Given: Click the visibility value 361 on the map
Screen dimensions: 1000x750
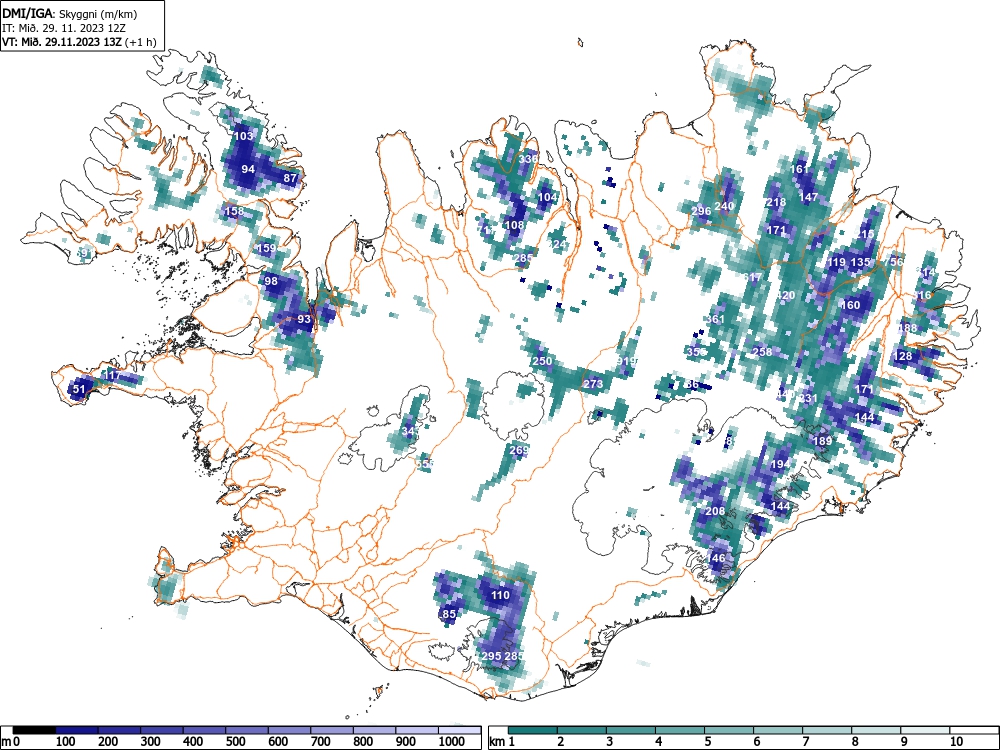Looking at the screenshot, I should pyautogui.click(x=715, y=320).
